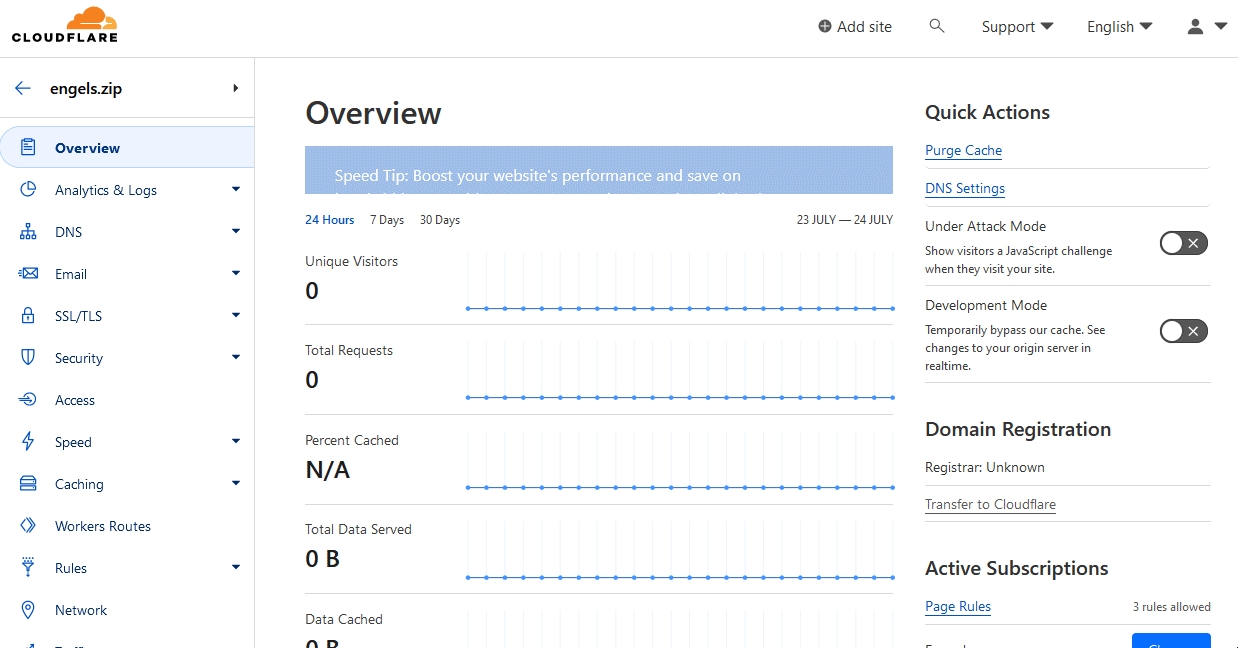
Task: Click the Speed lightning bolt icon
Action: pyautogui.click(x=29, y=442)
